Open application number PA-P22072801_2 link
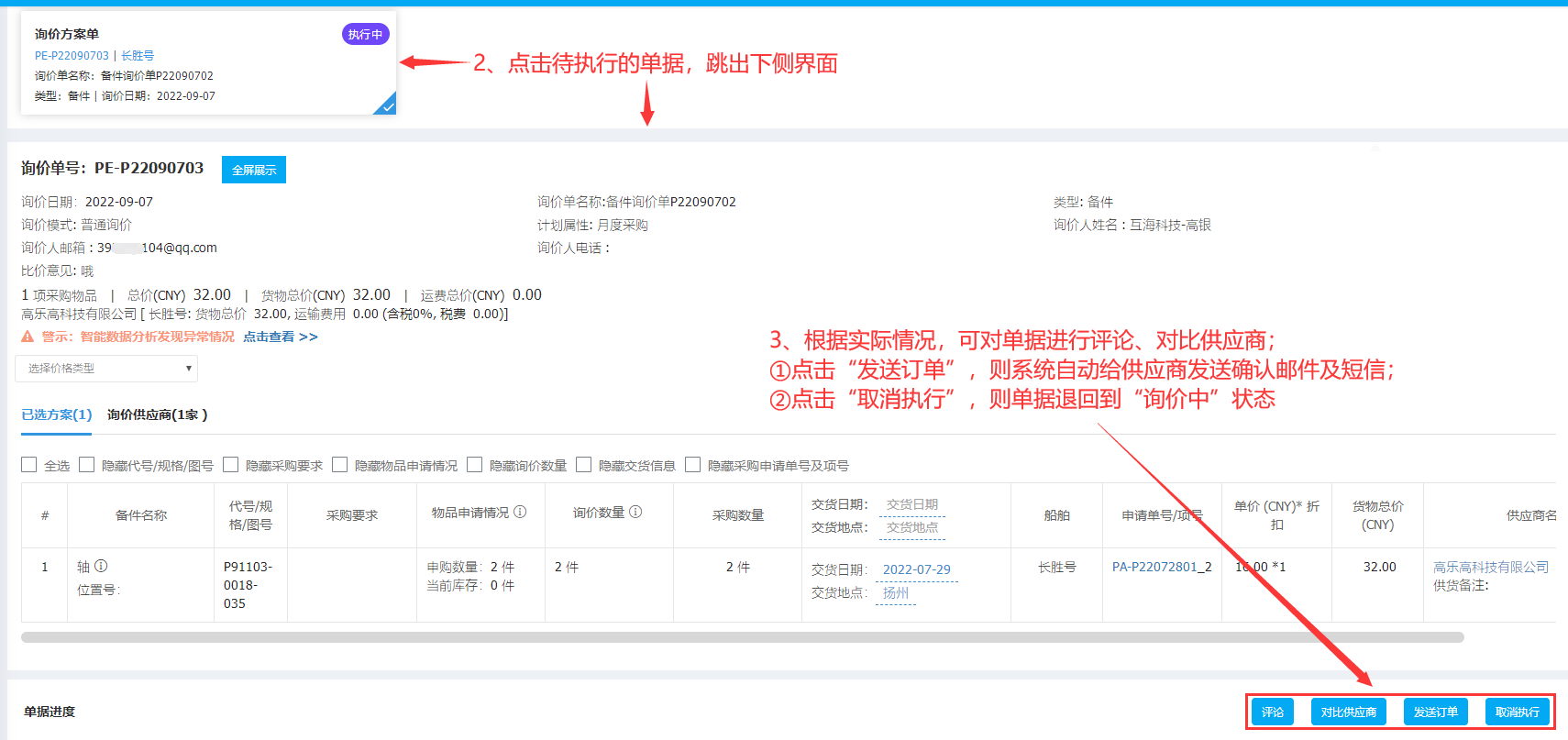 (1162, 567)
